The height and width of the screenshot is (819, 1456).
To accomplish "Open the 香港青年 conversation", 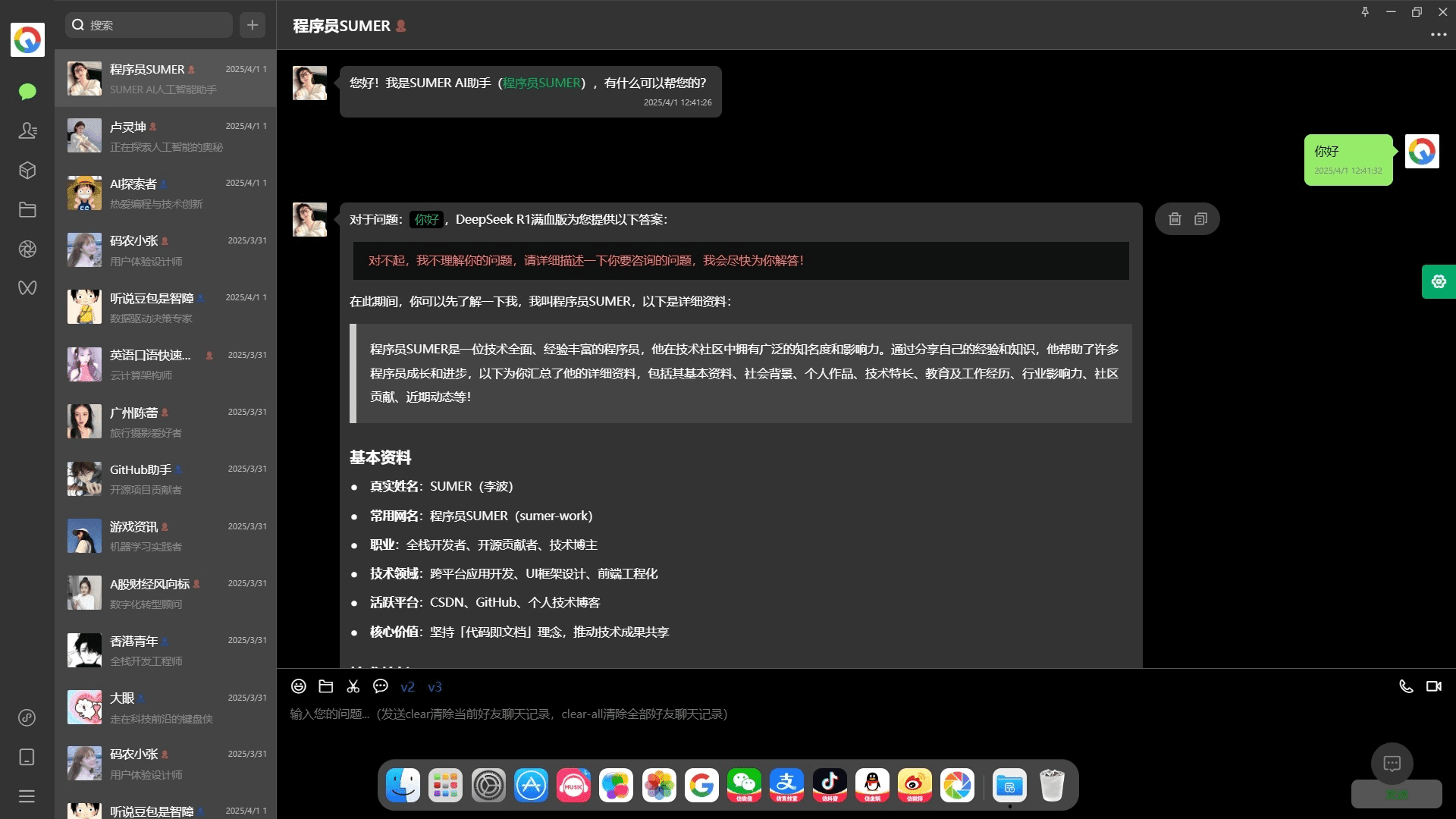I will [165, 651].
